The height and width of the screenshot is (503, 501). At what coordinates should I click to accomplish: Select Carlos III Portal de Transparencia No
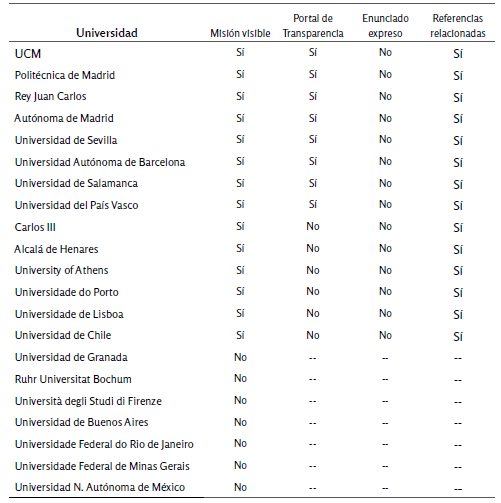pyautogui.click(x=313, y=227)
